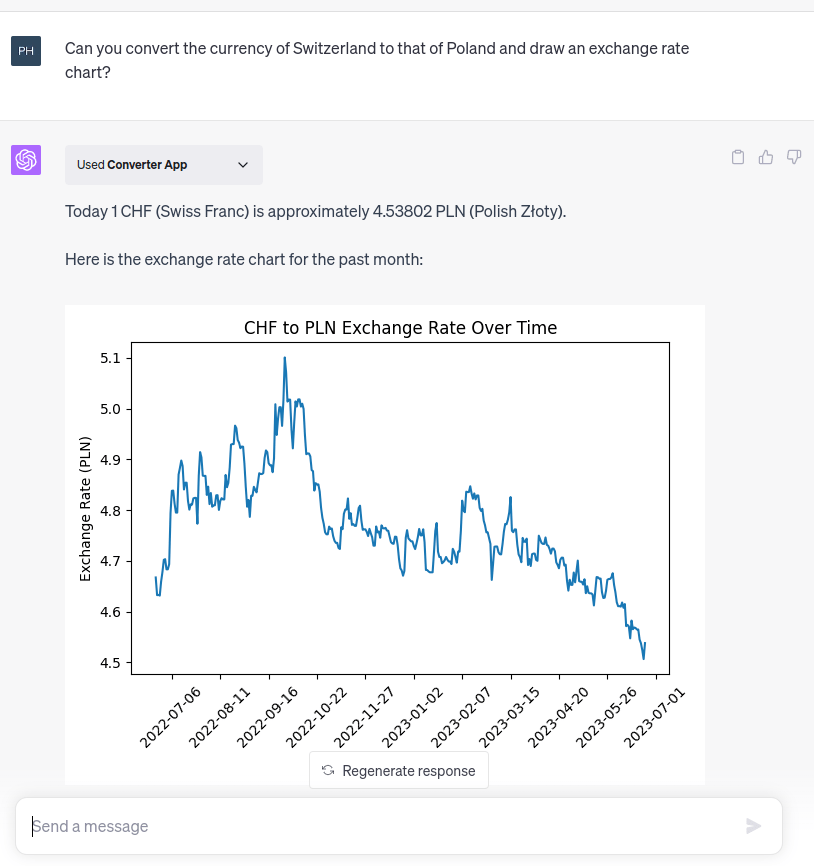The height and width of the screenshot is (866, 814).
Task: Click the Exchange Rate (PLN) axis label
Action: pos(85,509)
